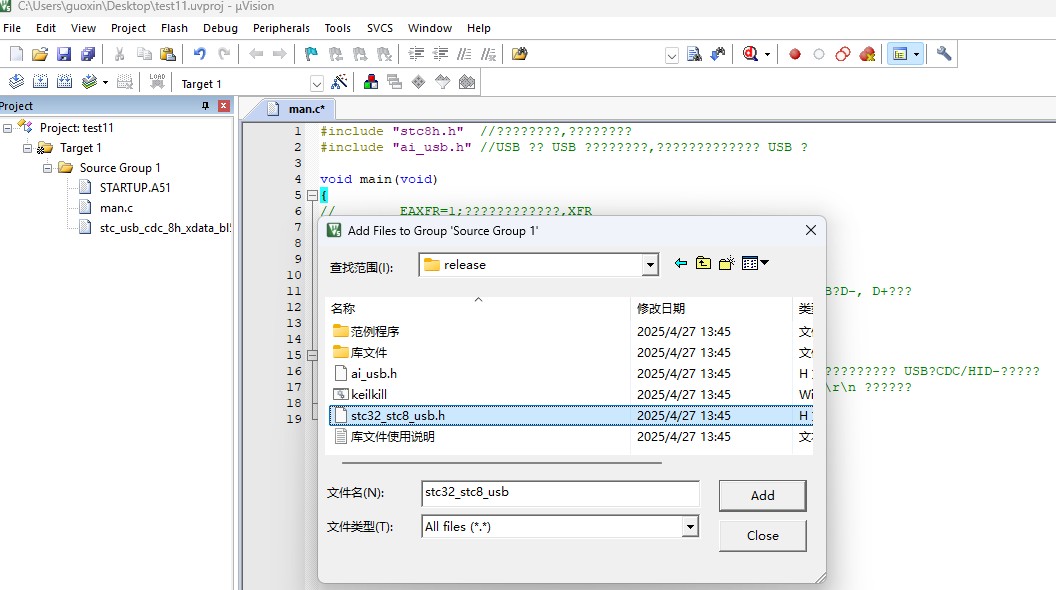The width and height of the screenshot is (1056, 590).
Task: Sort files by the 修改日期 column header
Action: (711, 308)
